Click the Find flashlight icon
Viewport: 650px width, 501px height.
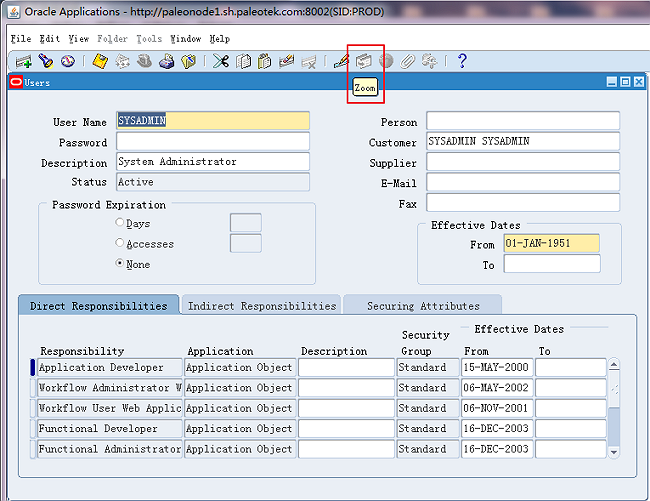click(46, 61)
